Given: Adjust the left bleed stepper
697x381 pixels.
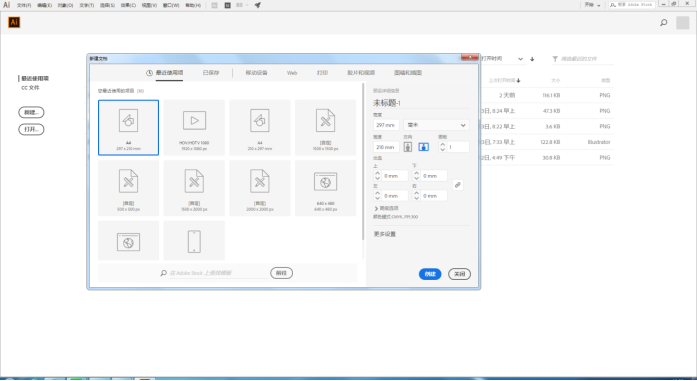Looking at the screenshot, I should [x=377, y=196].
